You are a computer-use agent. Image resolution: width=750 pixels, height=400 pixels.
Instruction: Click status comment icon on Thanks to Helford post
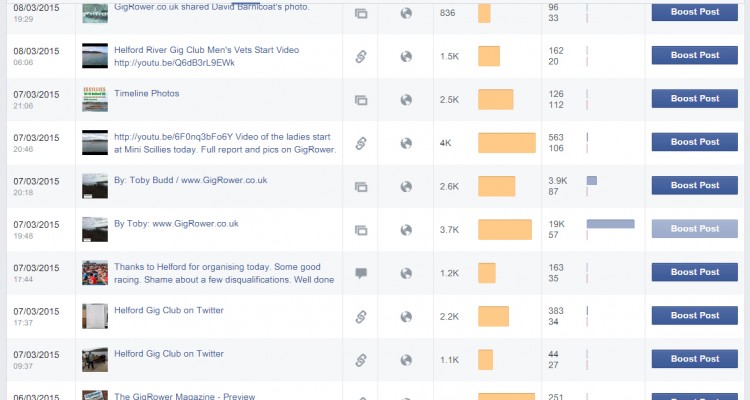[361, 273]
